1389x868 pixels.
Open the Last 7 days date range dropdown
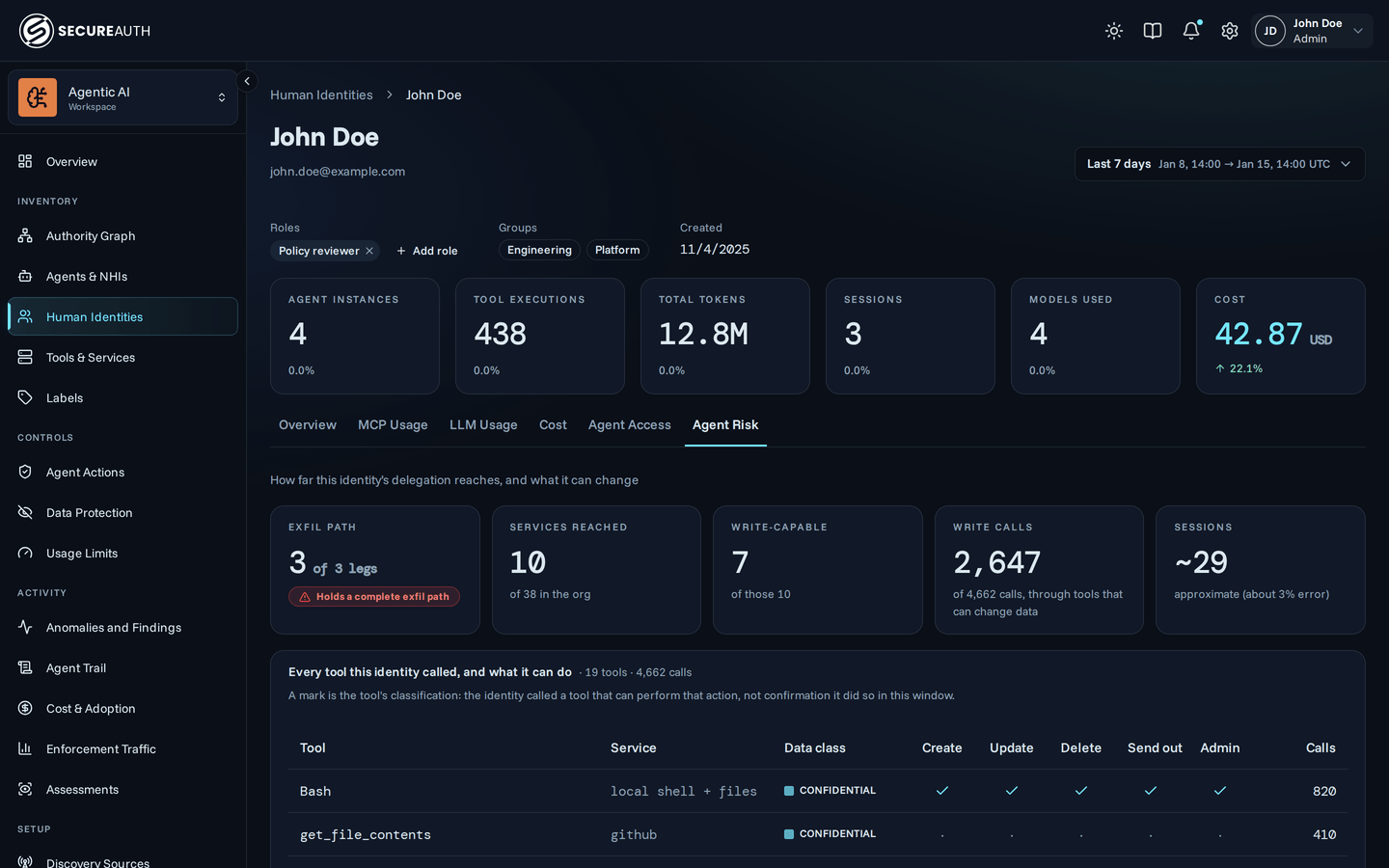1220,164
